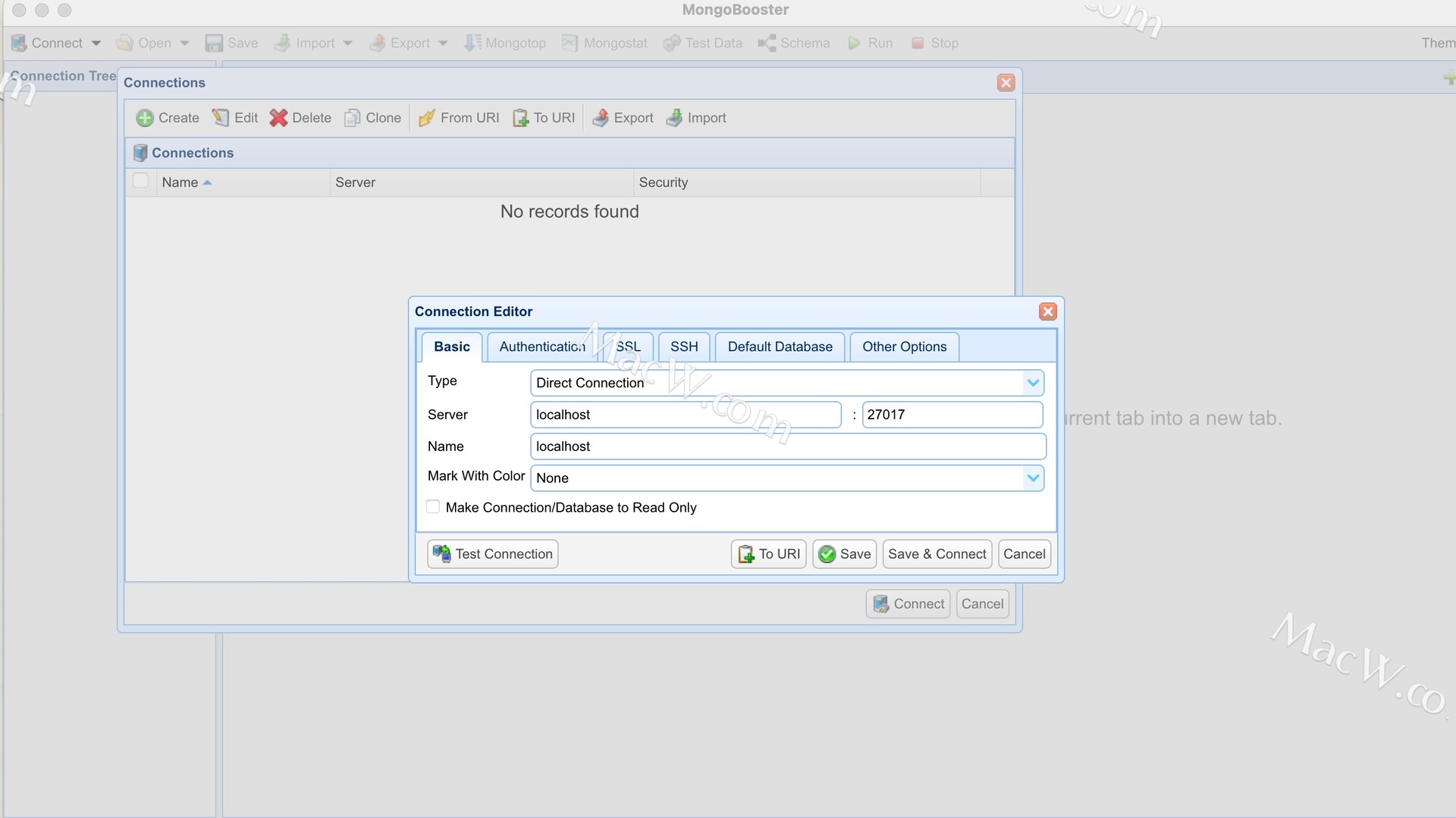Add new tab with green plus icon
The image size is (1456, 818).
pyautogui.click(x=1448, y=77)
